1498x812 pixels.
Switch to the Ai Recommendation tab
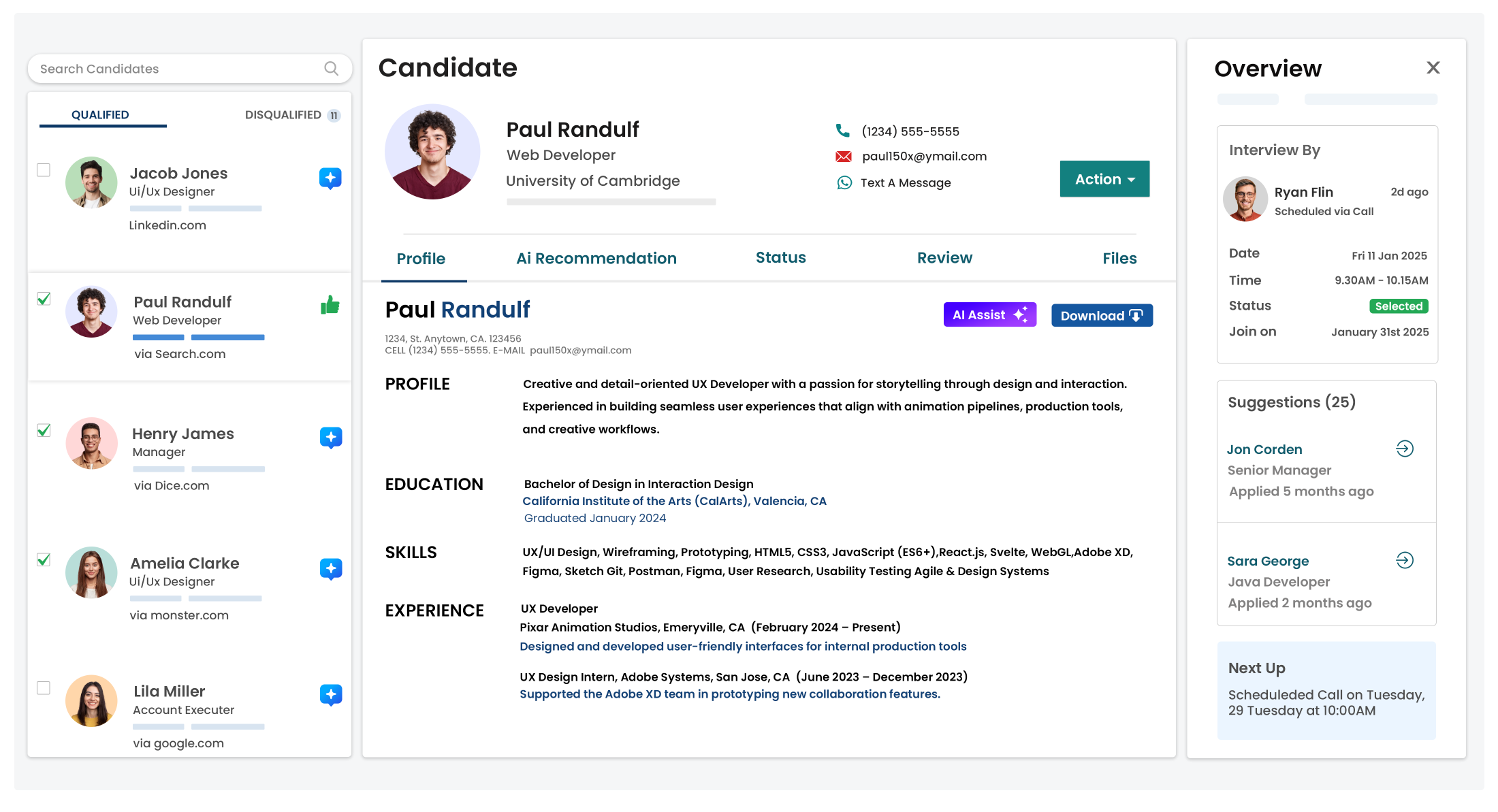point(596,259)
